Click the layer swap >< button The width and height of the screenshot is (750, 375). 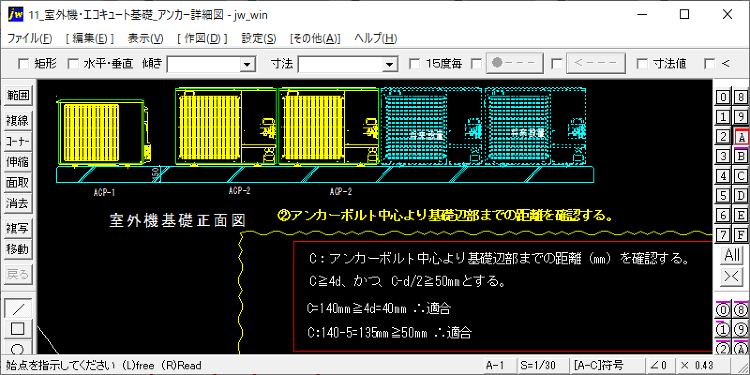(732, 276)
